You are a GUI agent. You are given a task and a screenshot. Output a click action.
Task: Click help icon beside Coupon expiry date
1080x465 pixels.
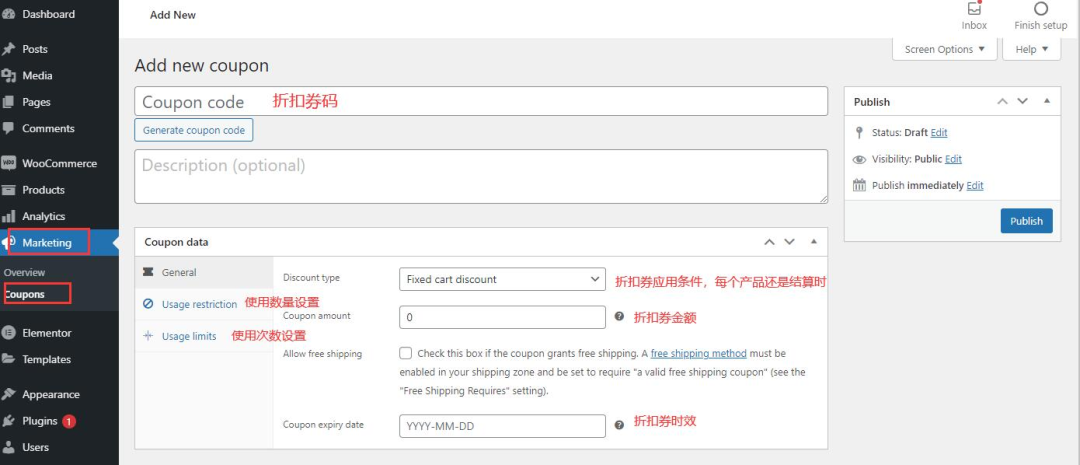(x=619, y=424)
